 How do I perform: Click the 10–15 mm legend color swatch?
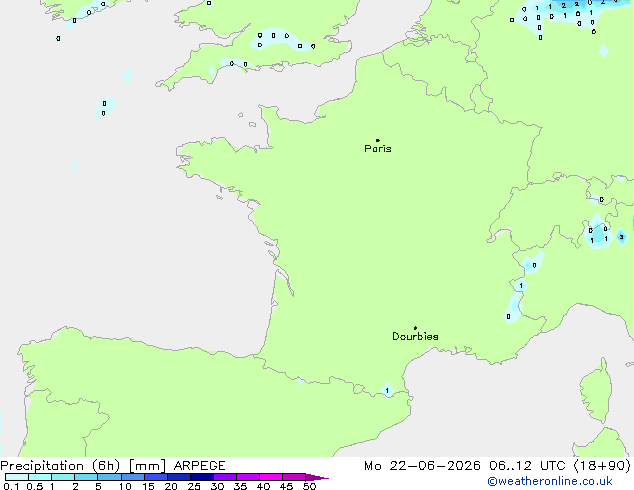pos(133,477)
